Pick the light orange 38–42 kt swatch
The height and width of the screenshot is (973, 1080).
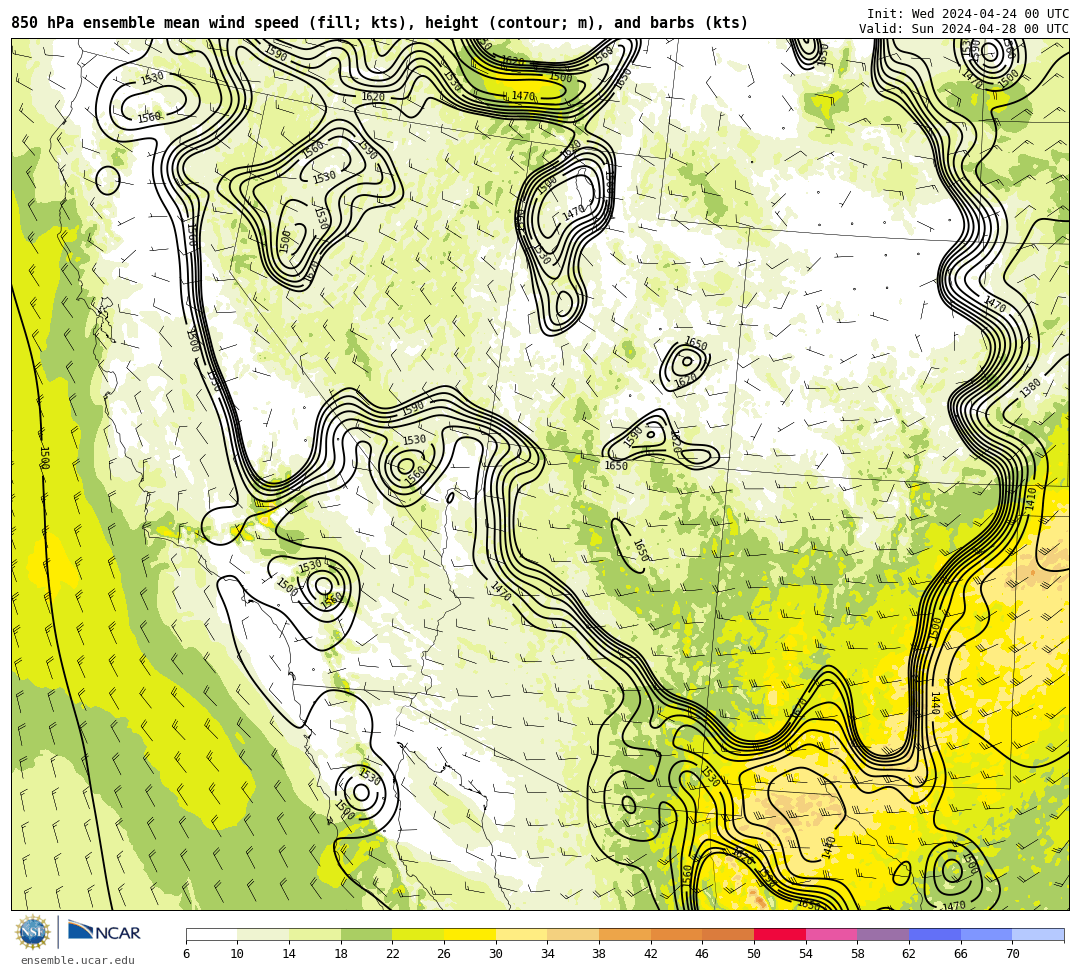(625, 934)
